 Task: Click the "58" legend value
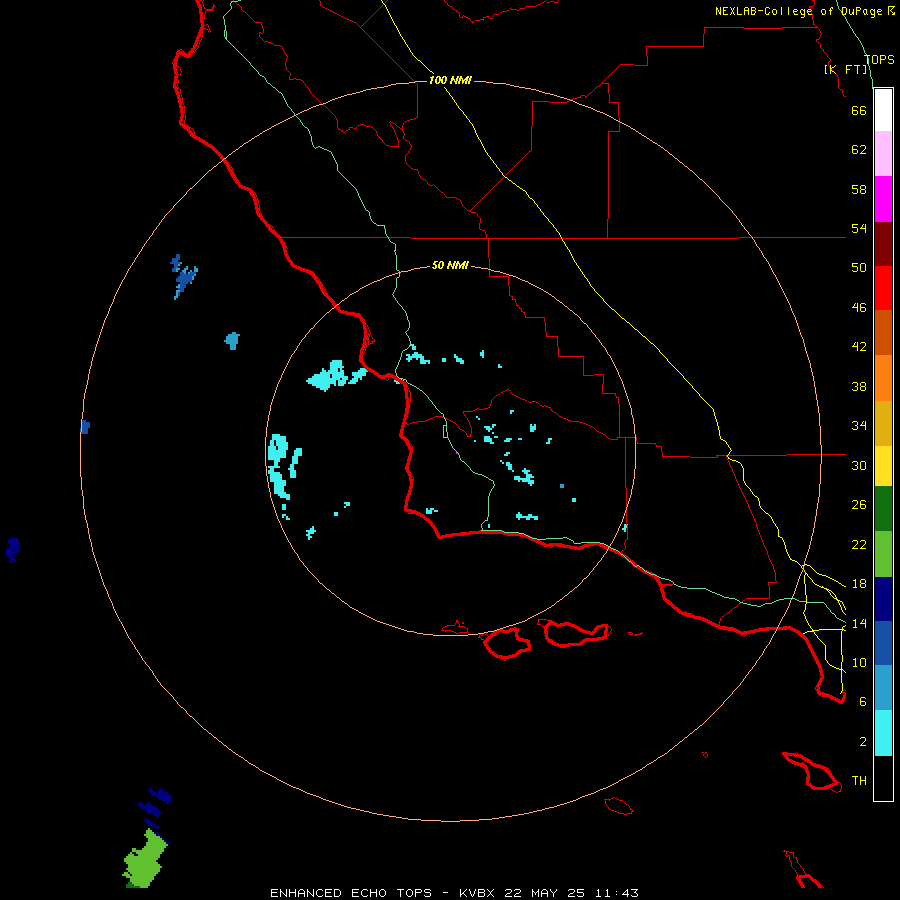(x=859, y=189)
